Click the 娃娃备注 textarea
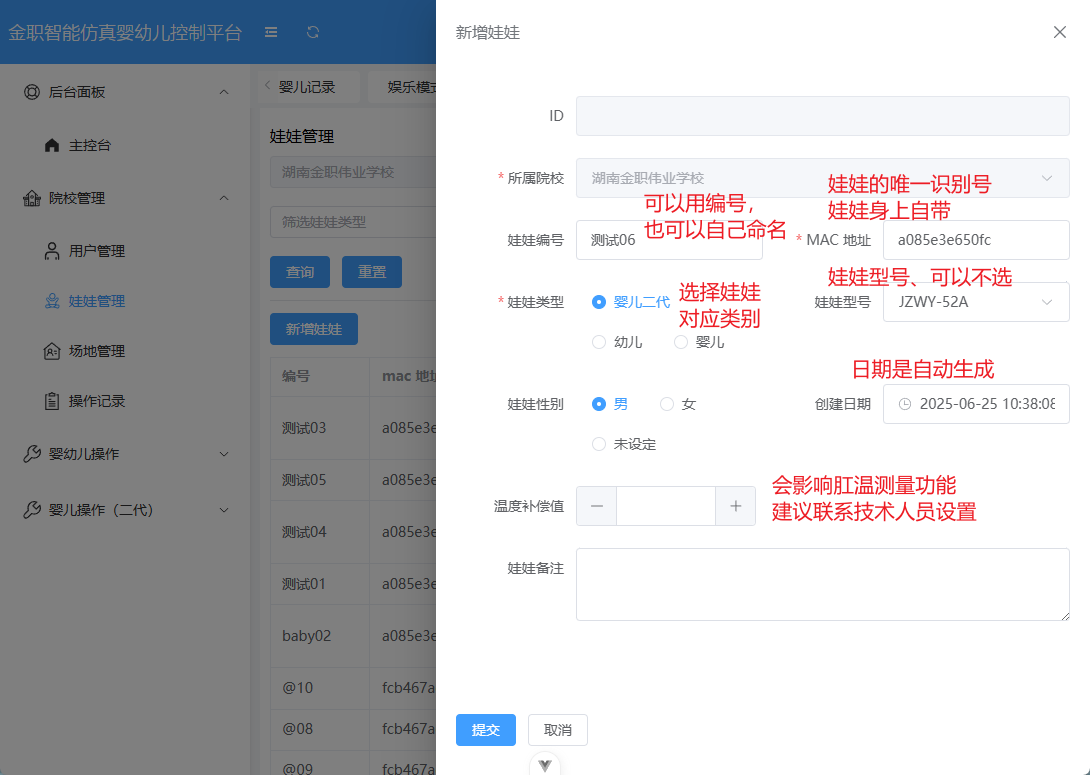This screenshot has width=1090, height=775. click(x=822, y=585)
